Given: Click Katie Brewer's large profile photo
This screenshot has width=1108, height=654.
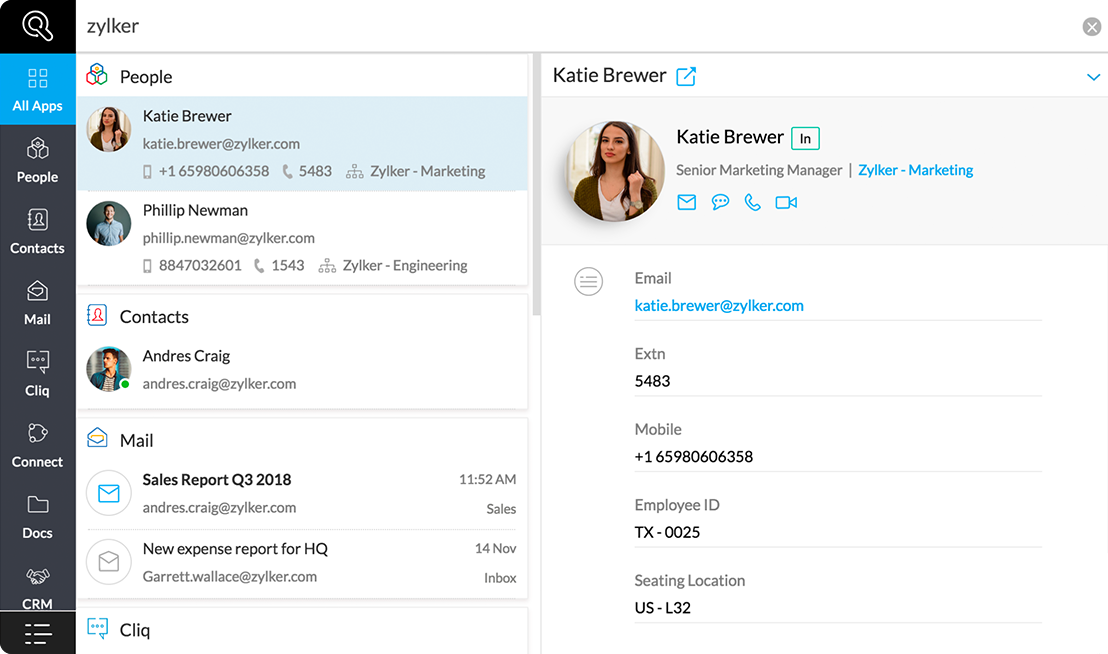Looking at the screenshot, I should 615,171.
